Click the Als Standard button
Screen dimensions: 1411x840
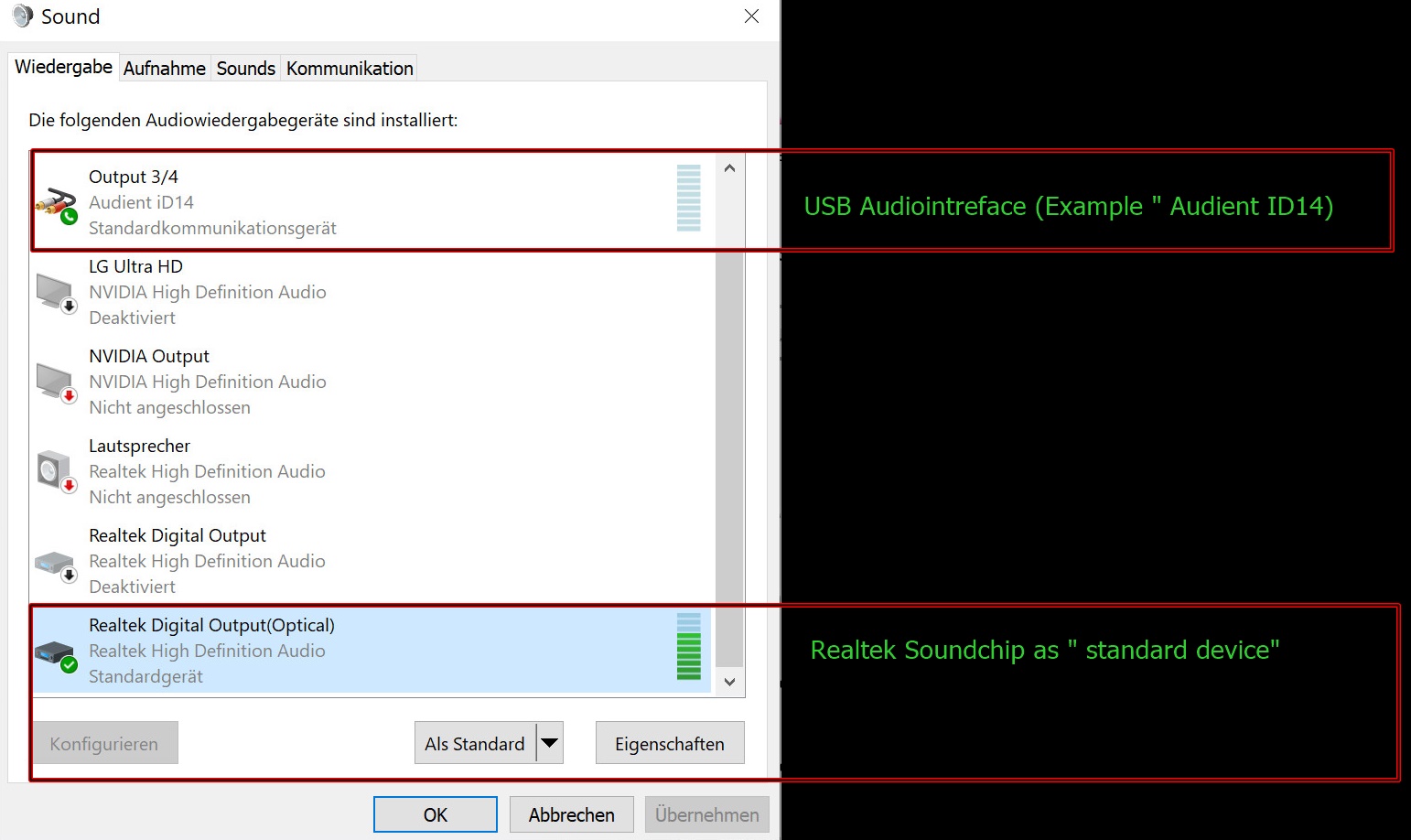475,743
